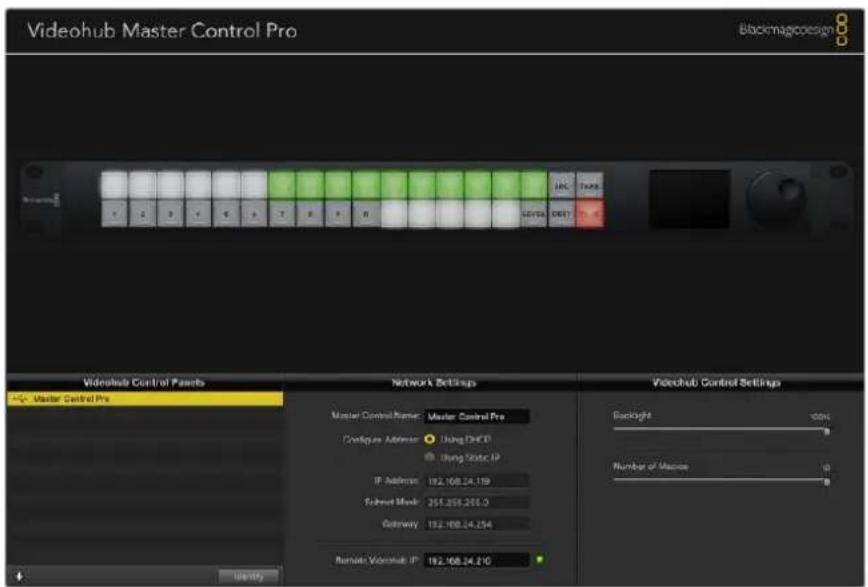This screenshot has width=868, height=587.
Task: Click the Identify button
Action: point(249,576)
